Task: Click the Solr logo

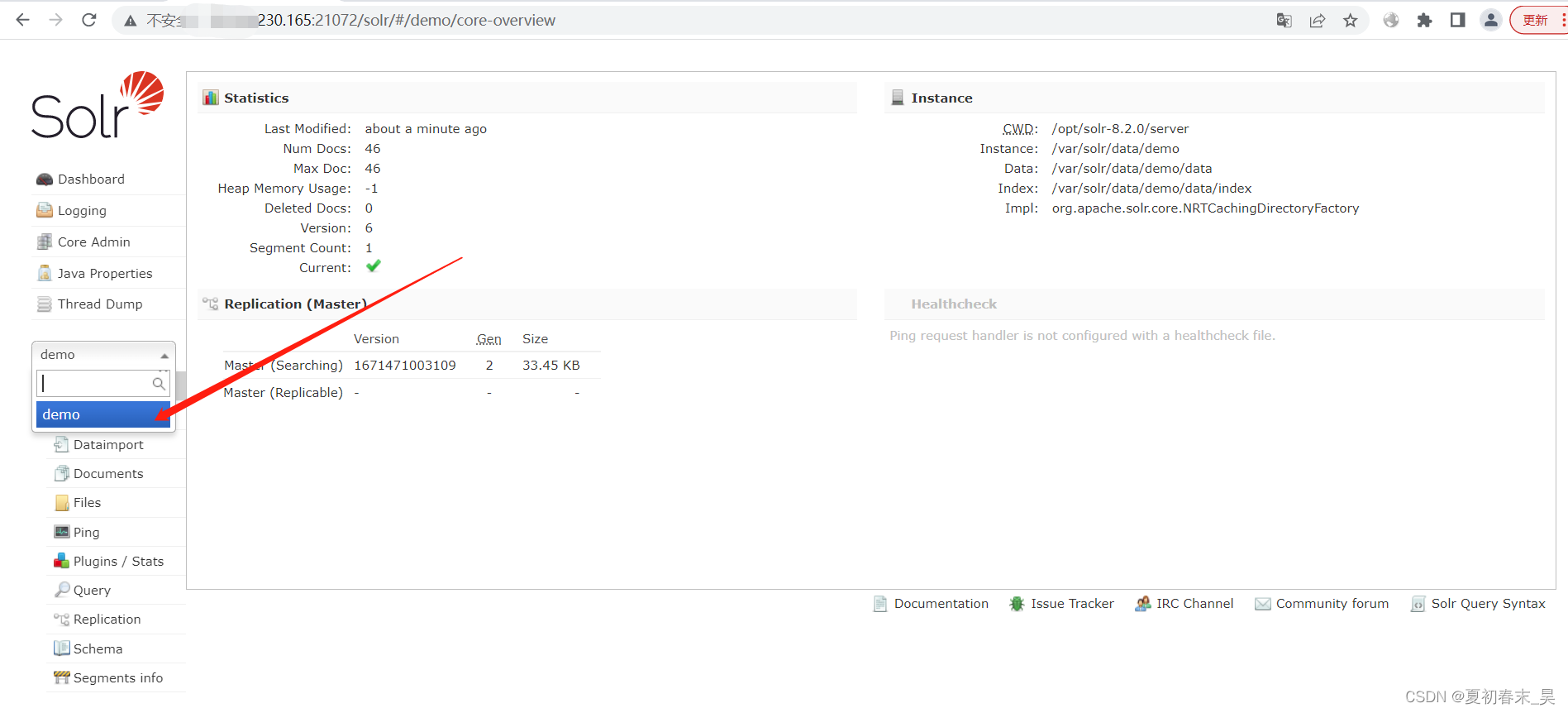Action: [x=98, y=105]
